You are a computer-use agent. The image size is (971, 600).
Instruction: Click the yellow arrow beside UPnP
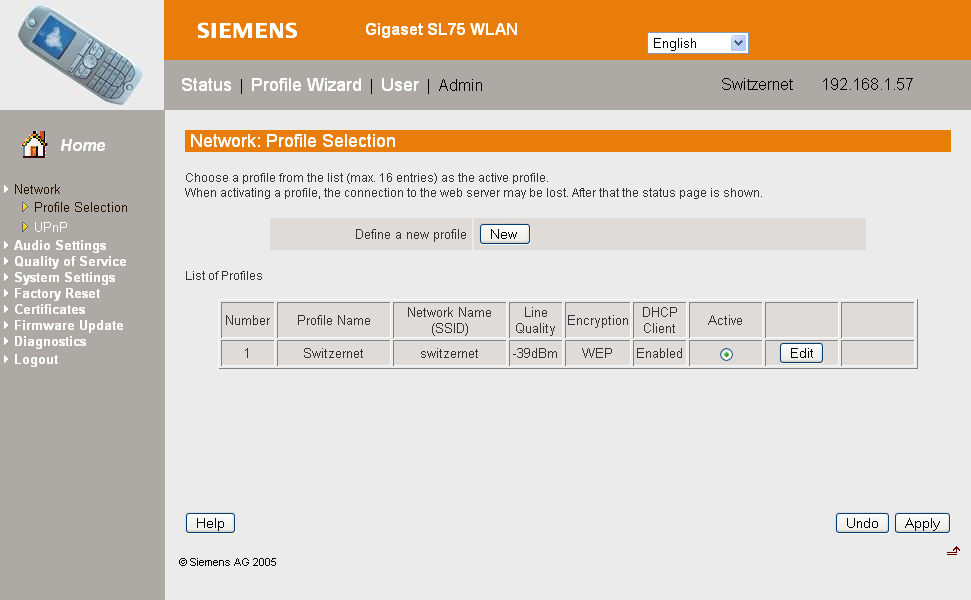coord(25,227)
